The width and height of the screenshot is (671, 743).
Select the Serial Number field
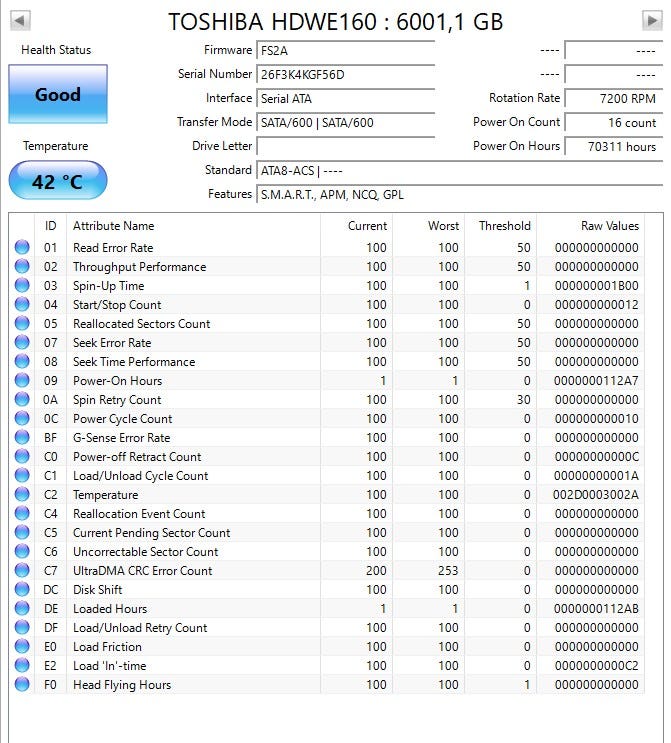(345, 74)
